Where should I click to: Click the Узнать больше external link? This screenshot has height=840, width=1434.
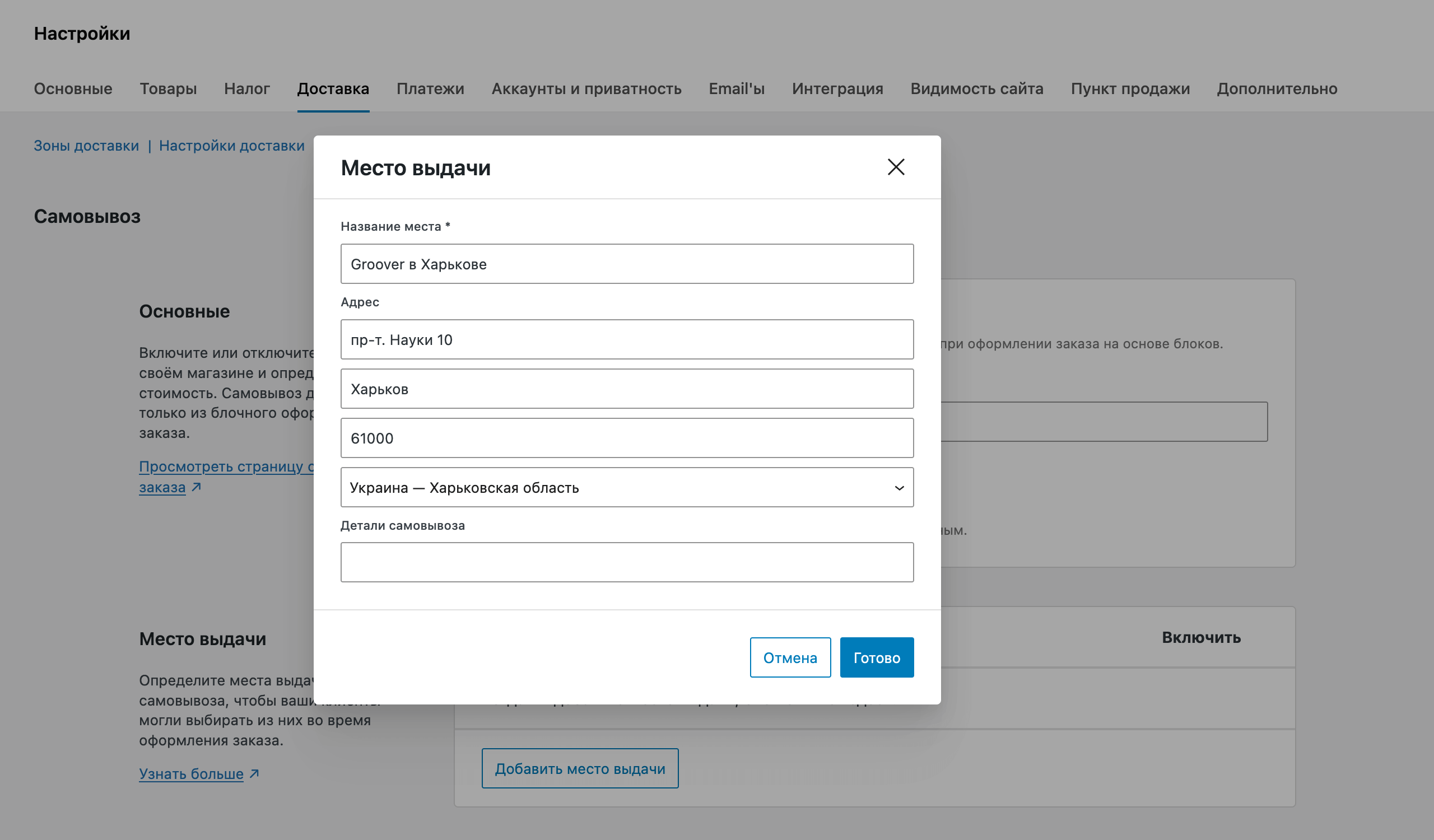pos(191,774)
